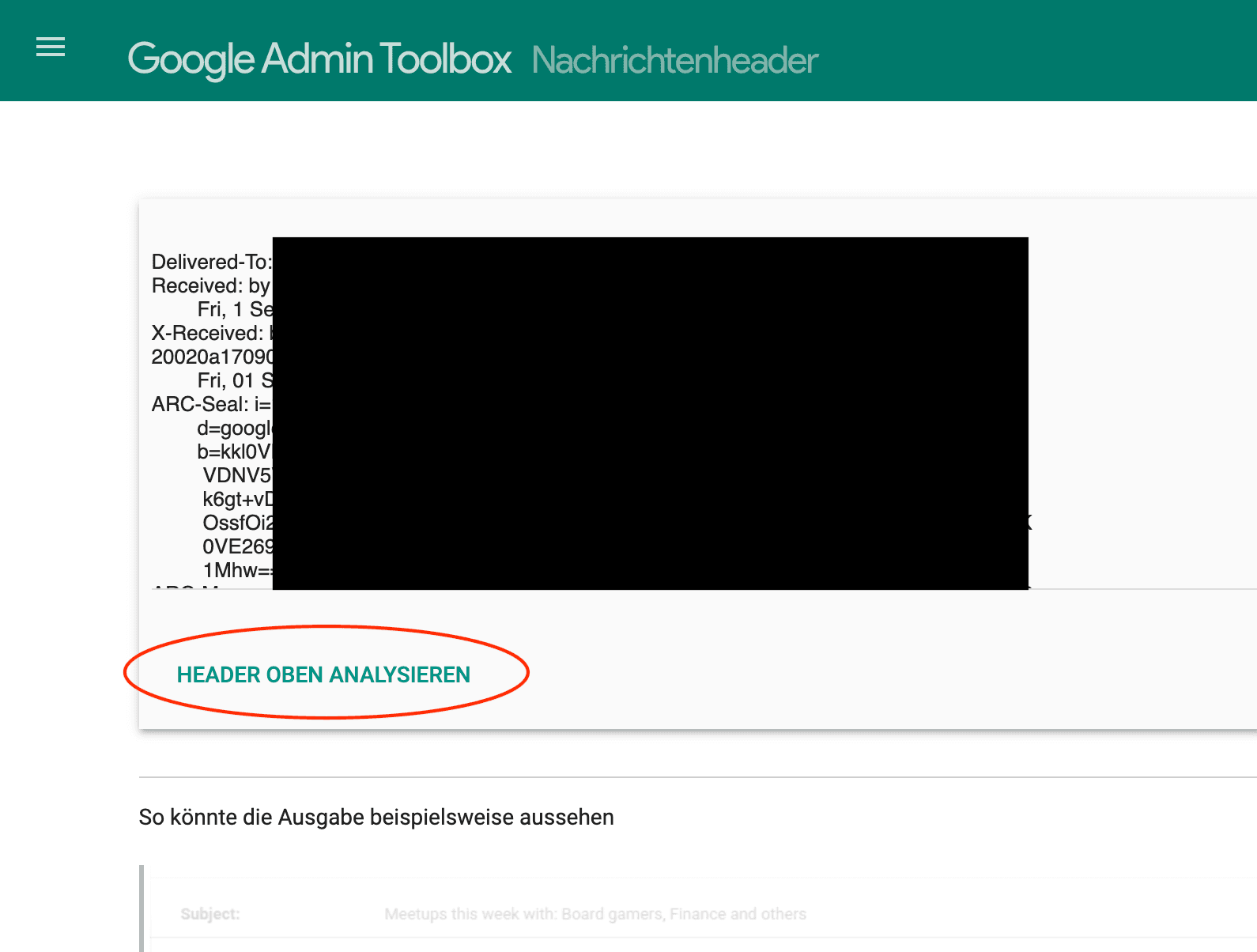Open the hamburger navigation menu
This screenshot has width=1257, height=952.
[51, 47]
